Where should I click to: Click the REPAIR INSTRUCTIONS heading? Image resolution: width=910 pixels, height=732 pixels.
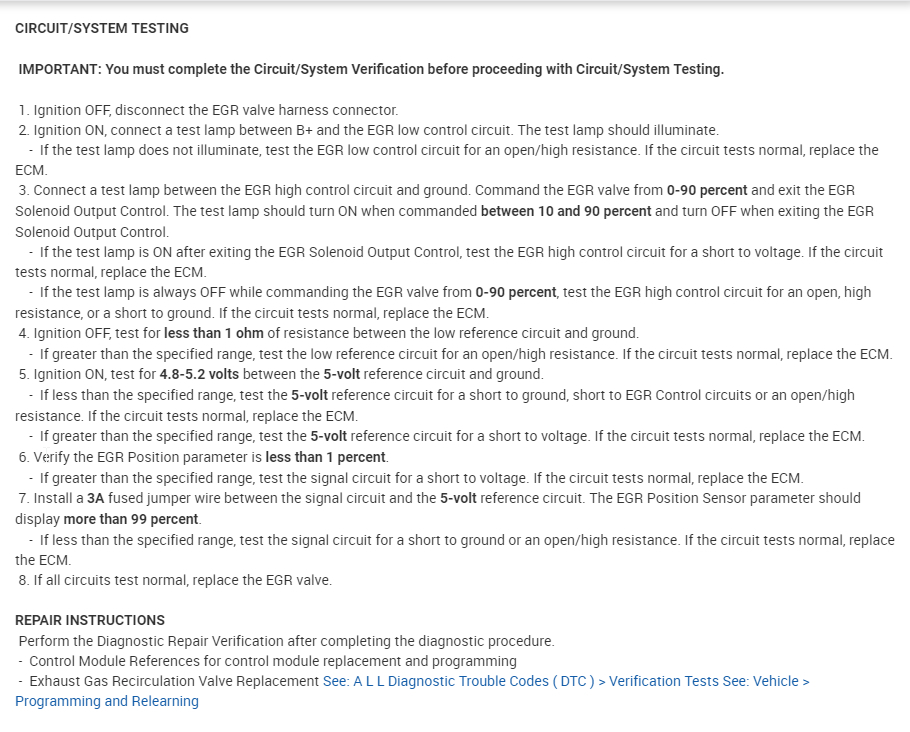click(x=90, y=620)
